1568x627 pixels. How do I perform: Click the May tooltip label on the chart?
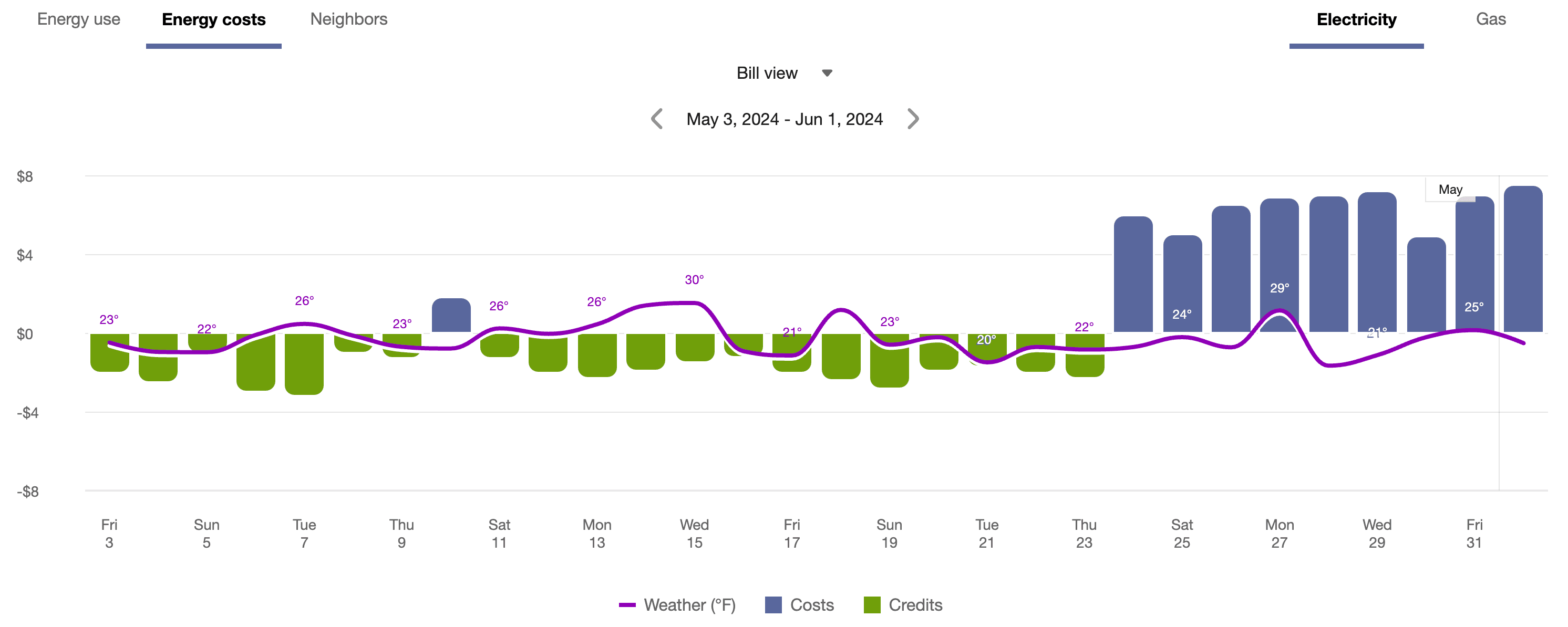[x=1450, y=189]
